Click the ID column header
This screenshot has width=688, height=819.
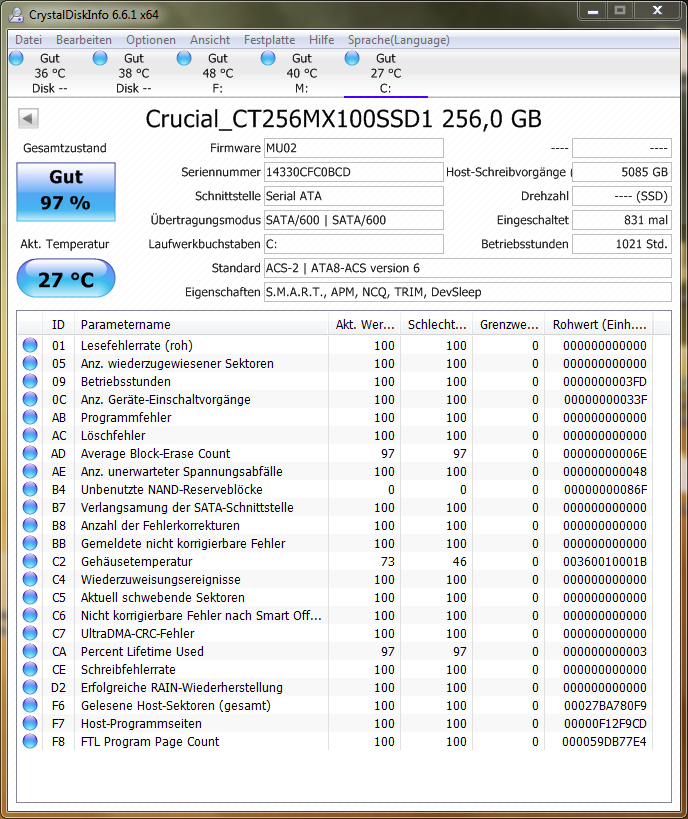point(58,324)
